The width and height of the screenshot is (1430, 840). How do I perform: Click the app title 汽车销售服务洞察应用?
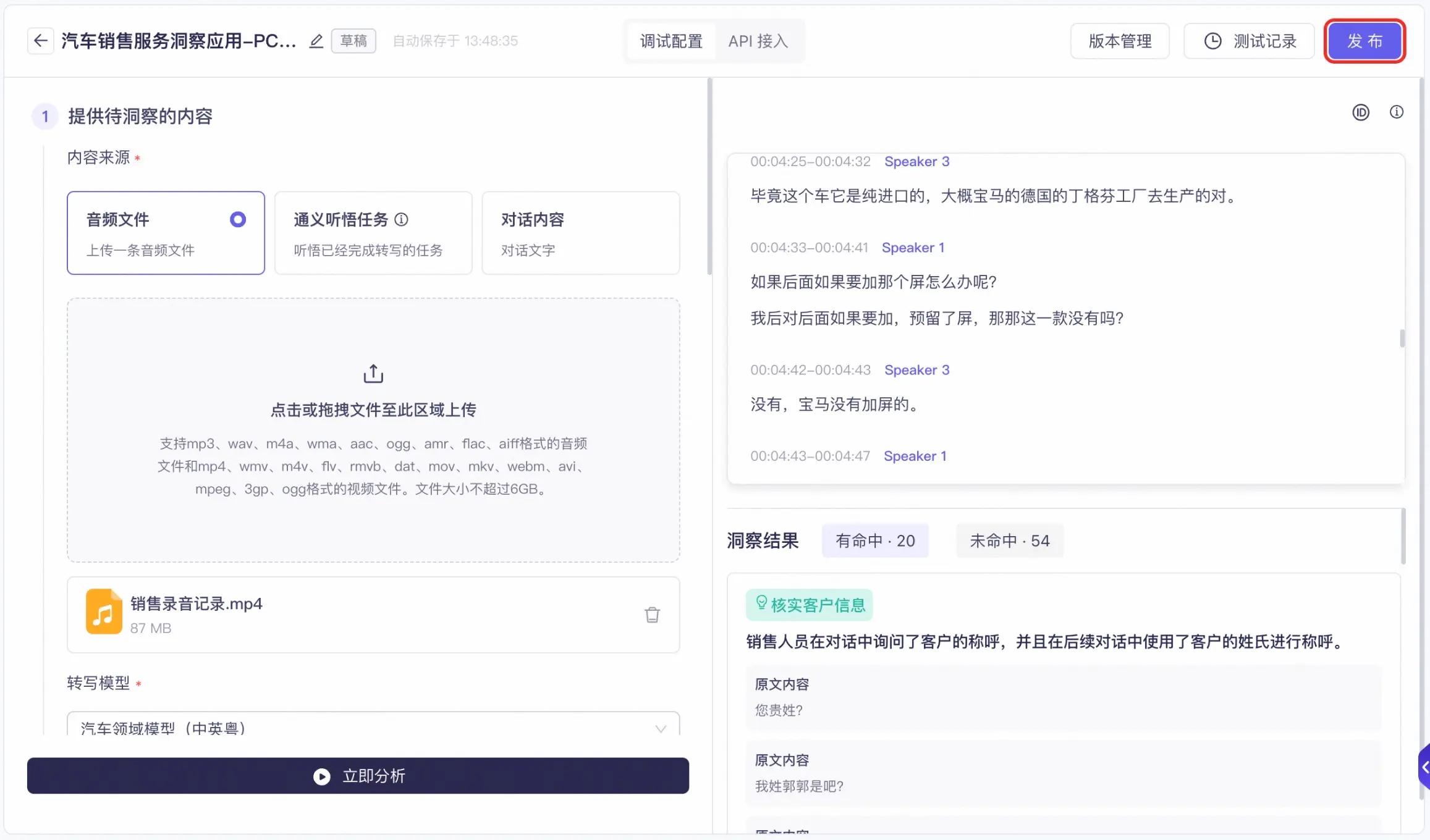click(179, 41)
